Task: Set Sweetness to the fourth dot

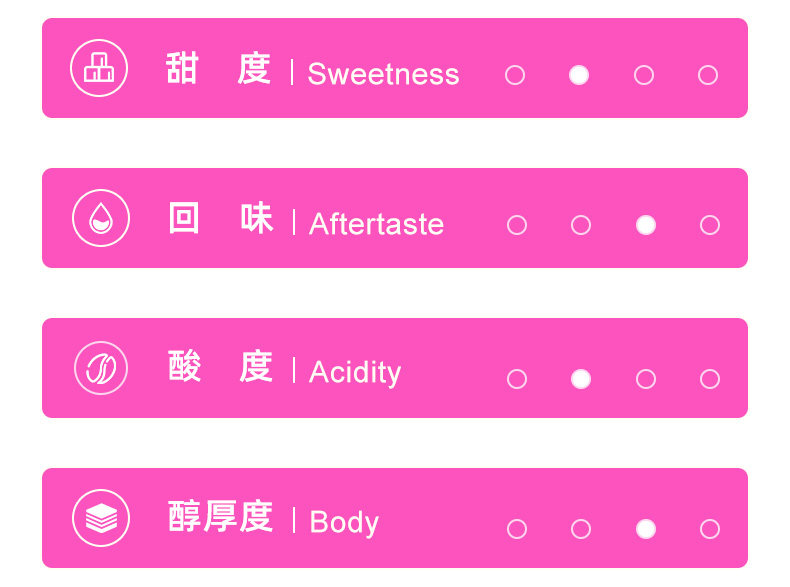Action: [708, 75]
